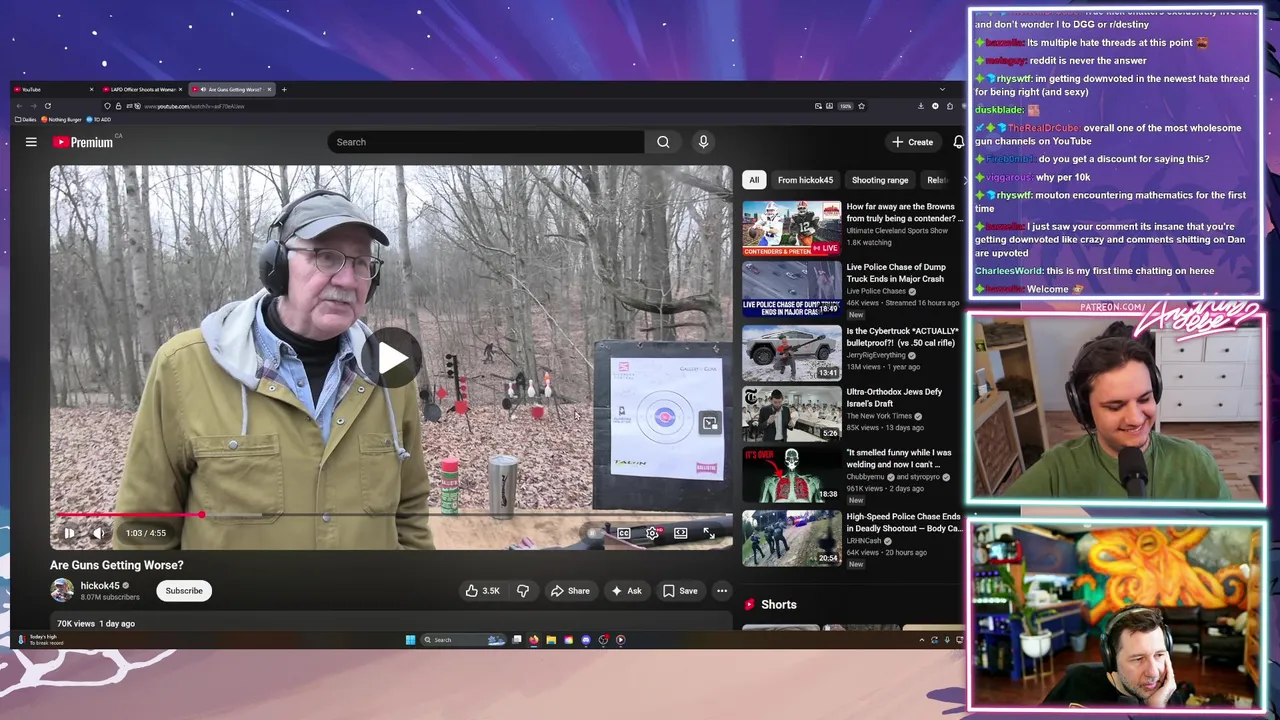The width and height of the screenshot is (1280, 720).
Task: Open the Create button
Action: pyautogui.click(x=913, y=142)
